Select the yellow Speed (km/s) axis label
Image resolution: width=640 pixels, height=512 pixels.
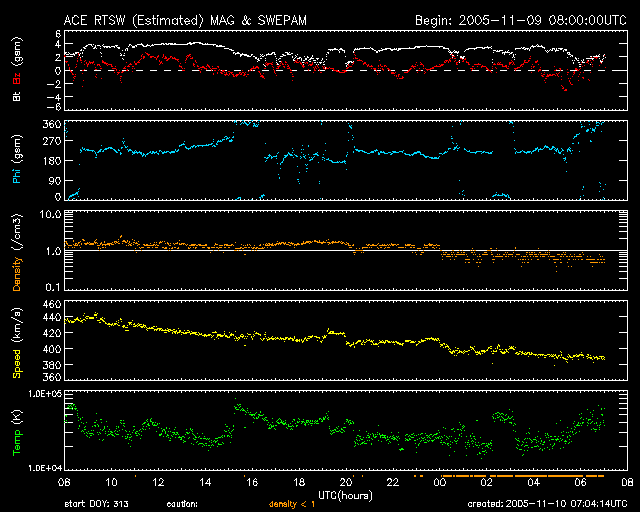click(x=16, y=341)
